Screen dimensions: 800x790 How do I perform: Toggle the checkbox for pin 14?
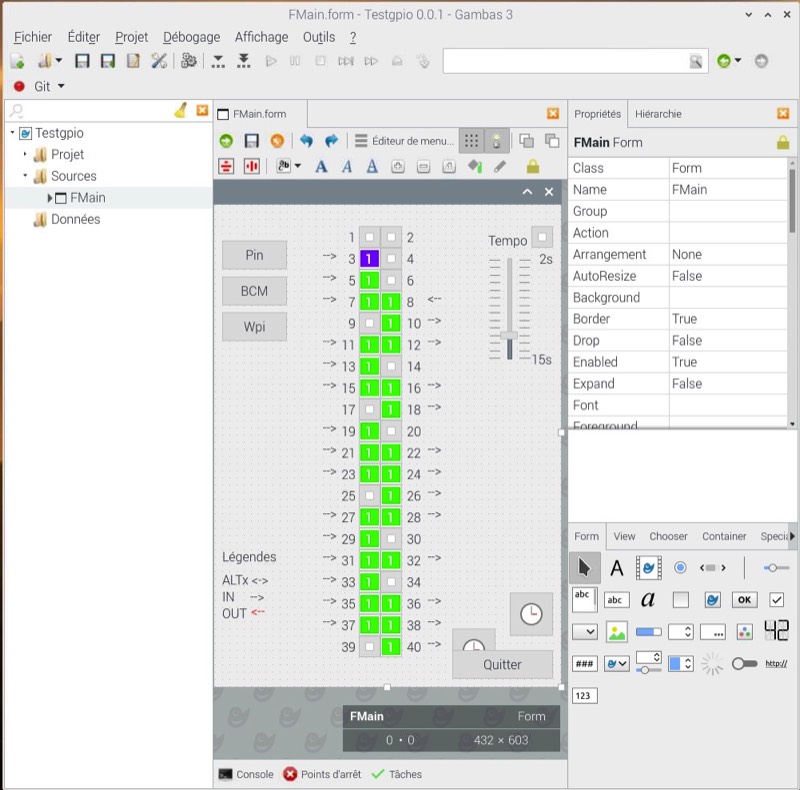(x=392, y=367)
